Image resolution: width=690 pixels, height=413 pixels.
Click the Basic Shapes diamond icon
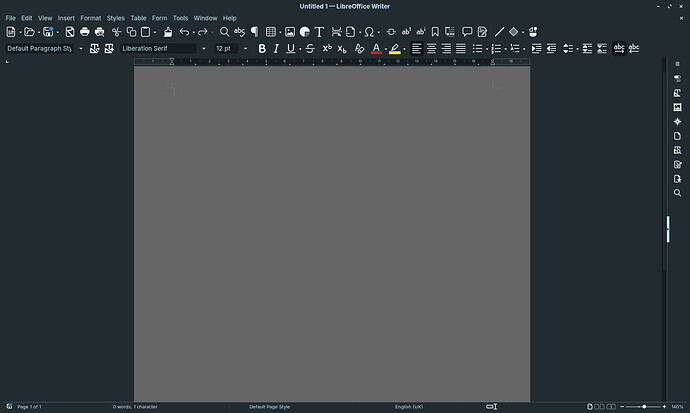point(514,32)
